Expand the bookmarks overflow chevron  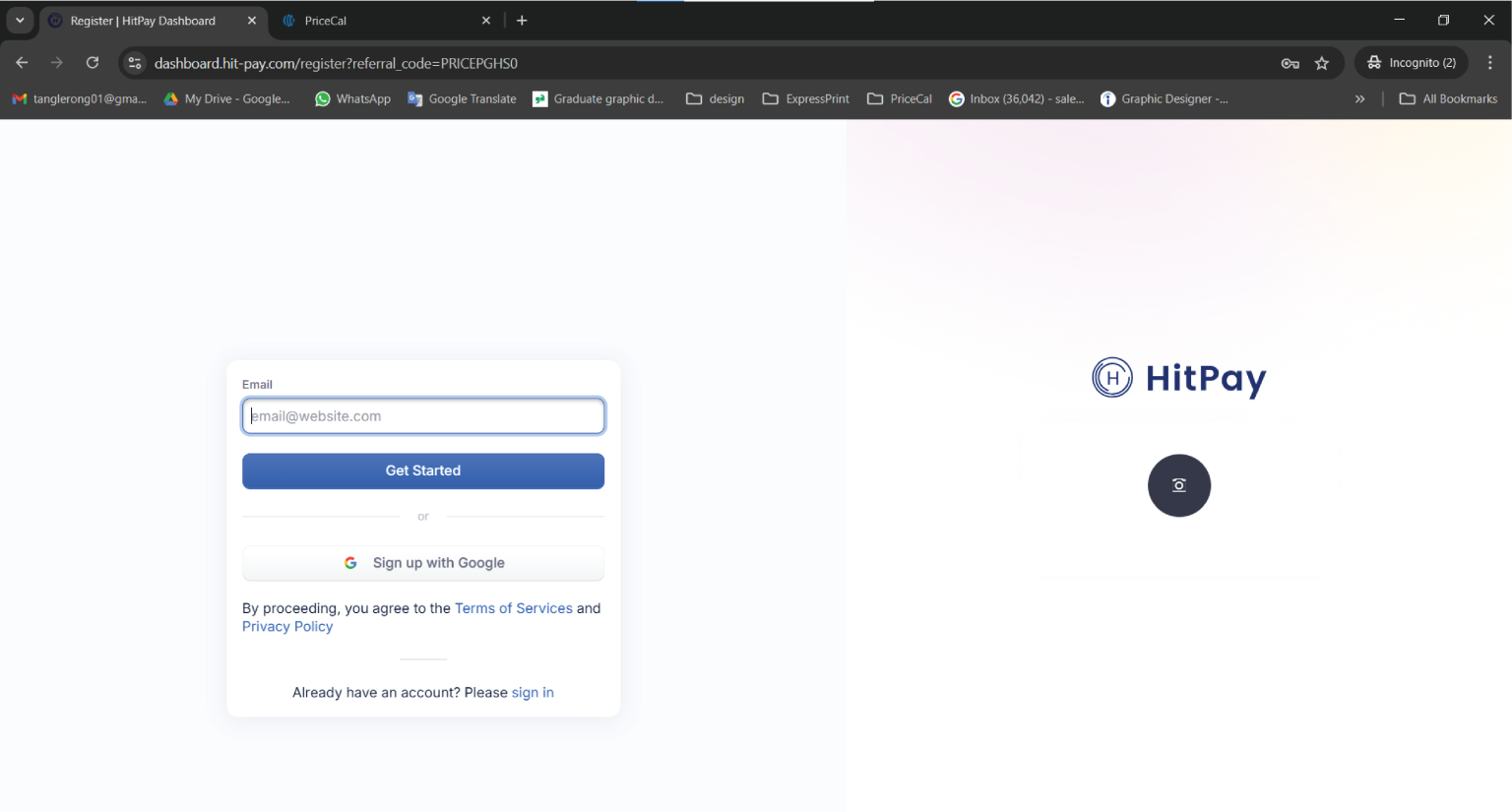pyautogui.click(x=1359, y=98)
